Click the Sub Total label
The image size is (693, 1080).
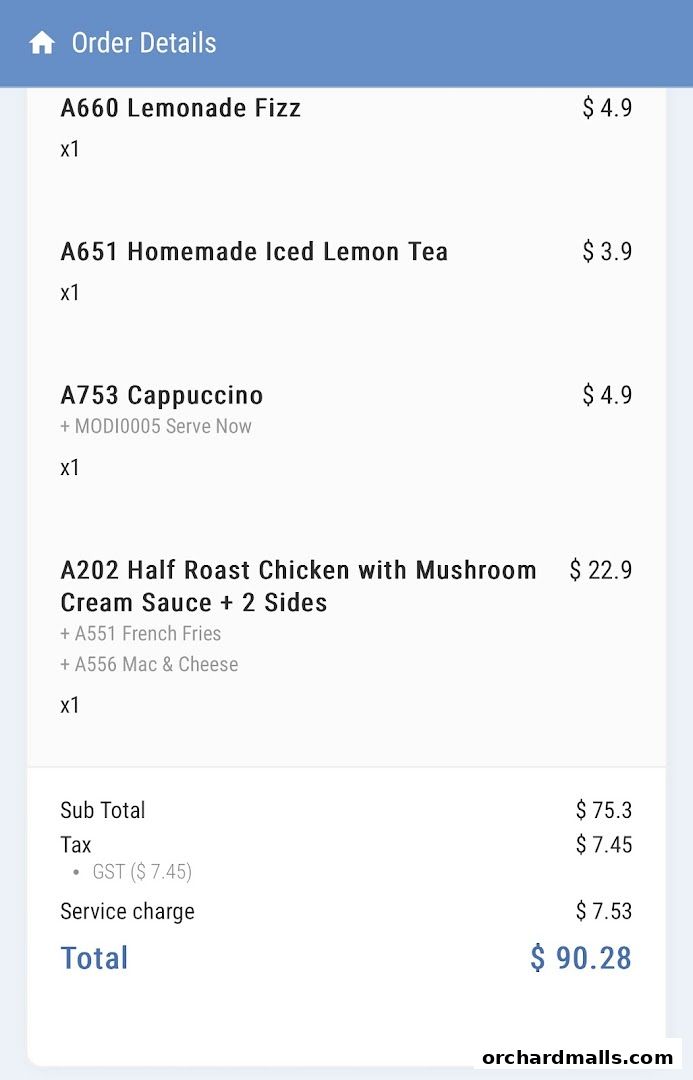click(103, 810)
